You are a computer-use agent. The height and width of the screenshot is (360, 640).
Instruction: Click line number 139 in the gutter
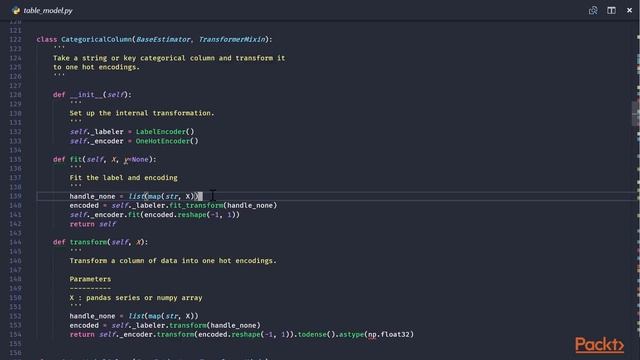tap(15, 196)
